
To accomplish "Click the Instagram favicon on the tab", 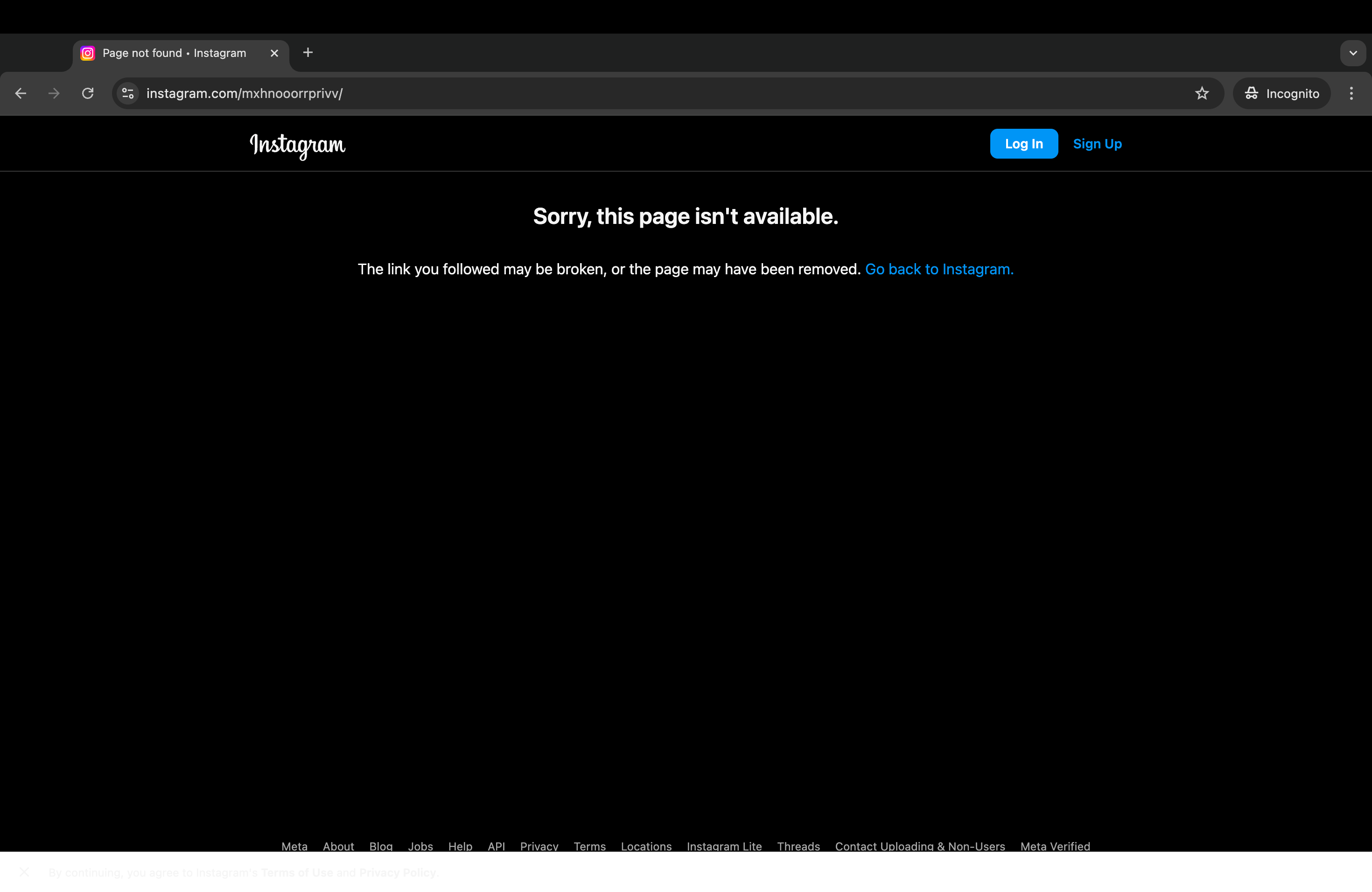I will click(x=87, y=53).
